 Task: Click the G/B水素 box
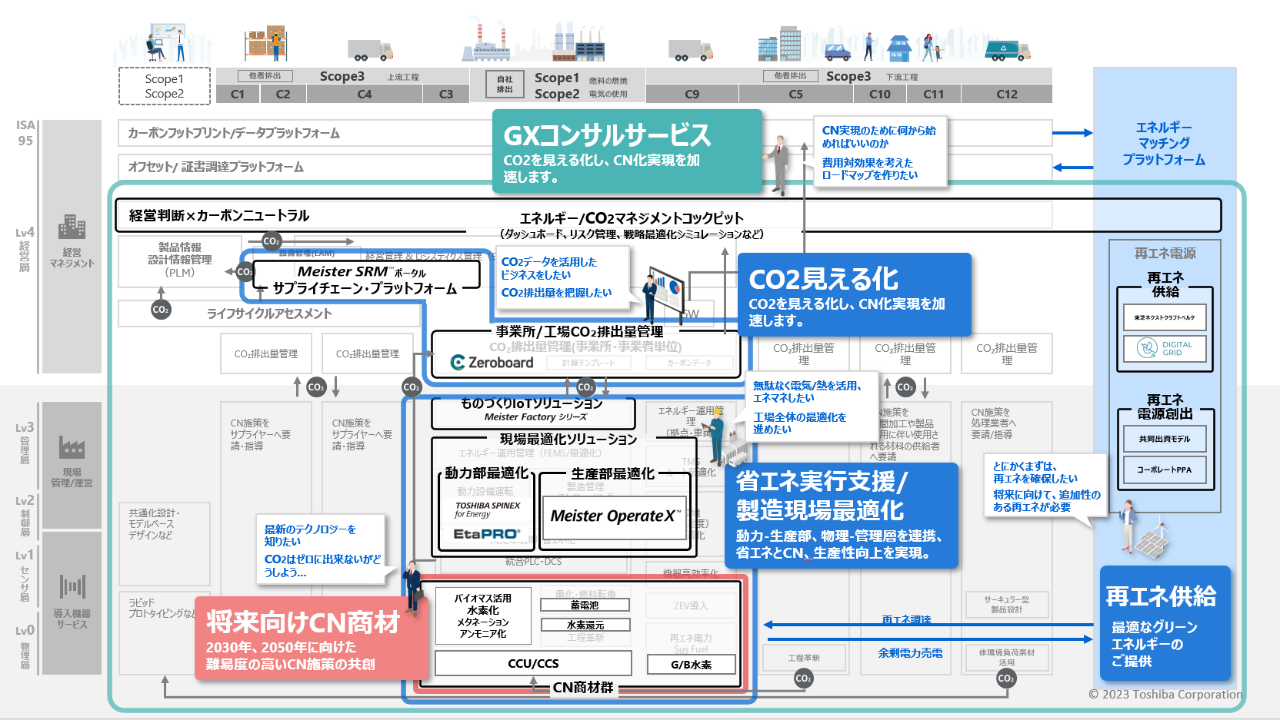coord(689,663)
